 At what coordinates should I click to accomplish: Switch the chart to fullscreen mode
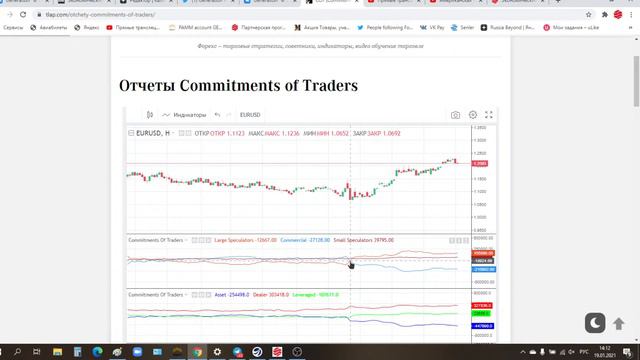(x=489, y=115)
